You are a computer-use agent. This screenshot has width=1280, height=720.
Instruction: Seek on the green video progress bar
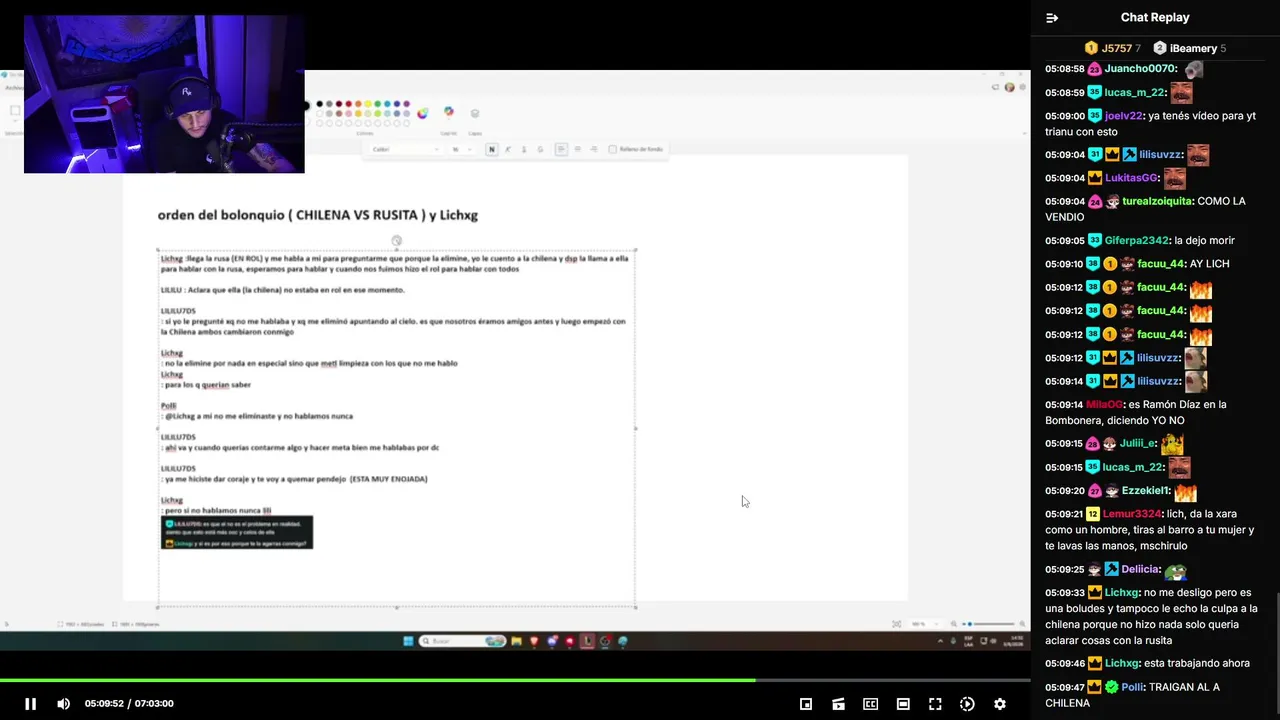point(515,680)
